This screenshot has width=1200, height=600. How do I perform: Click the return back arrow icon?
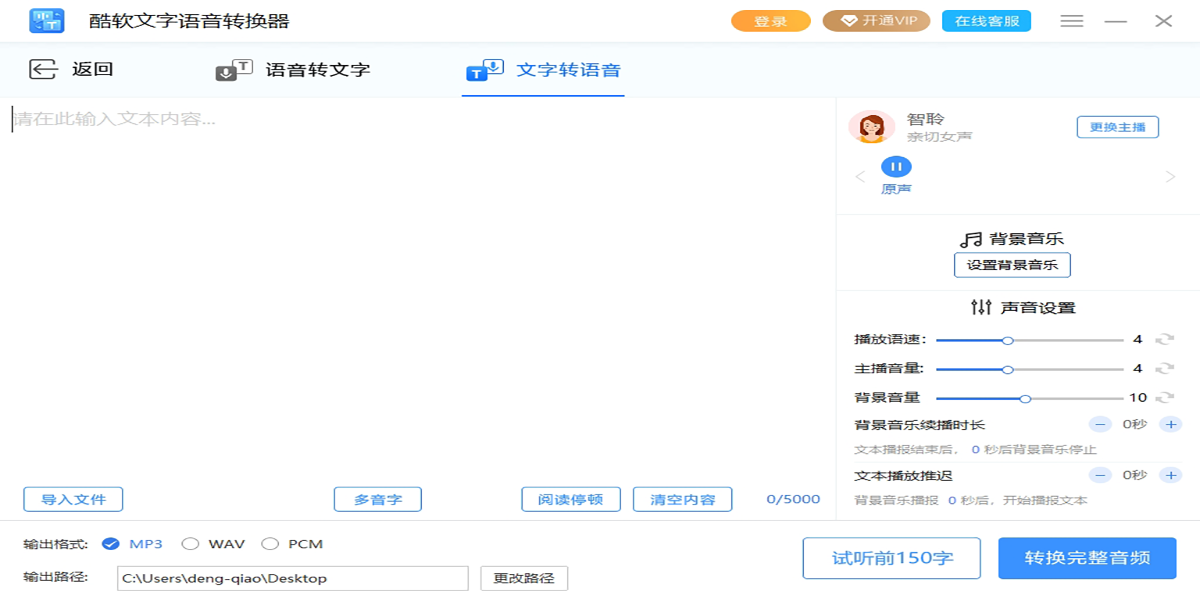coord(43,69)
